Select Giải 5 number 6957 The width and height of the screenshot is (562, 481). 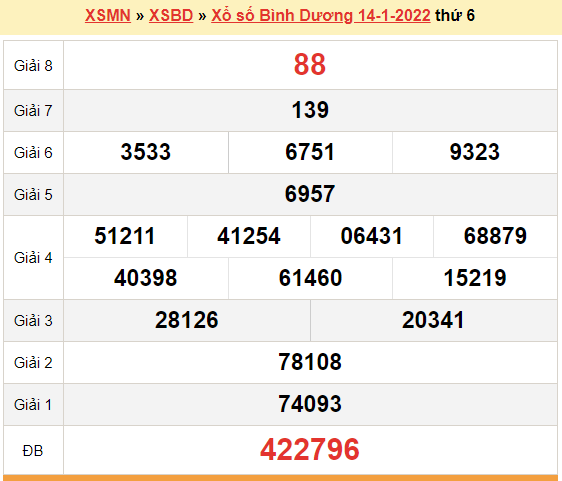(x=310, y=194)
